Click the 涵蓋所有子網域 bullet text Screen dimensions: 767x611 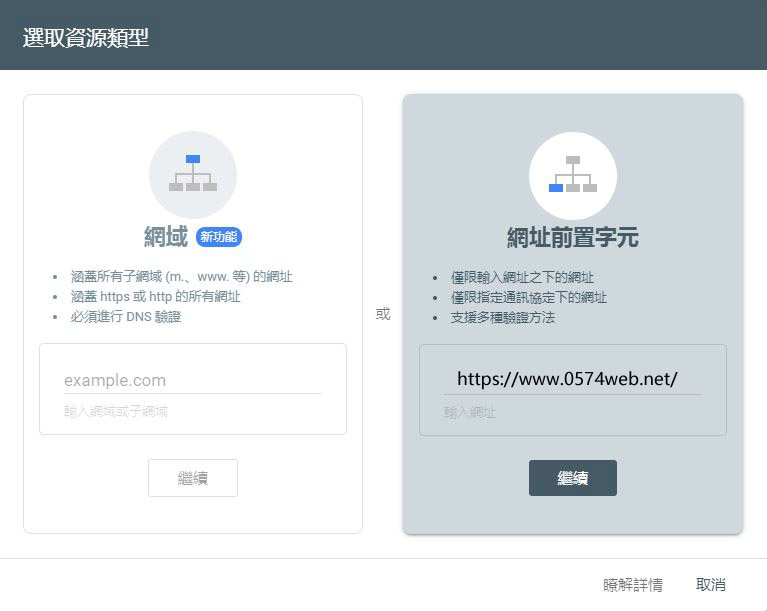pos(182,277)
